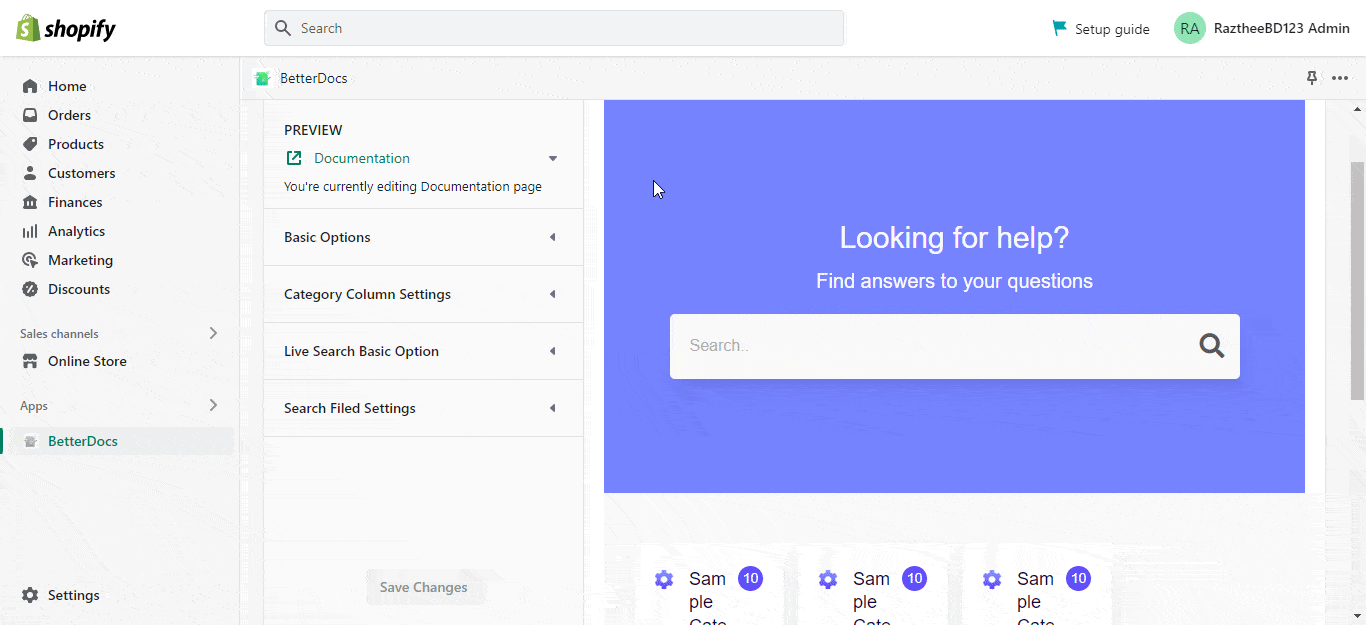
Task: Click the help search input field
Action: (x=900, y=346)
